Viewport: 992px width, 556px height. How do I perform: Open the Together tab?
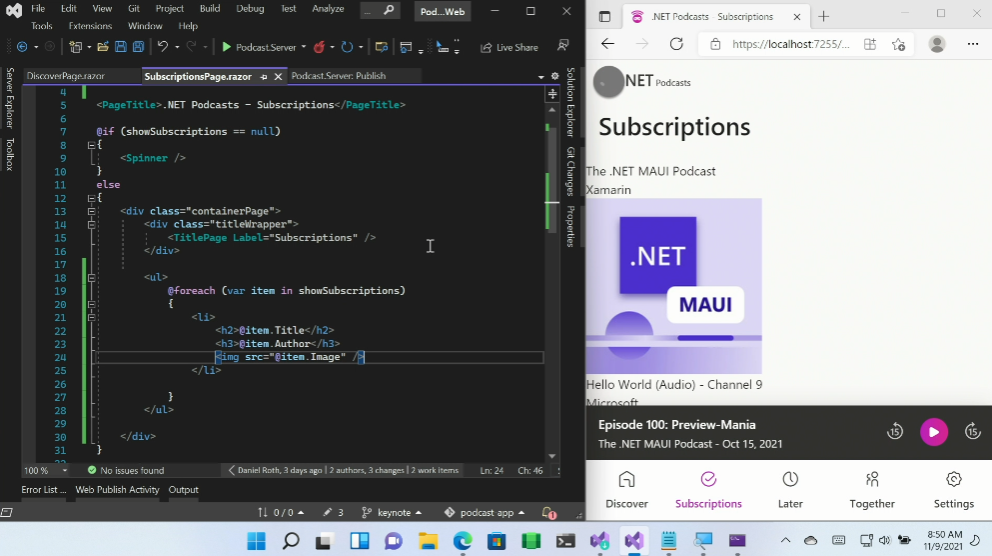coord(872,490)
